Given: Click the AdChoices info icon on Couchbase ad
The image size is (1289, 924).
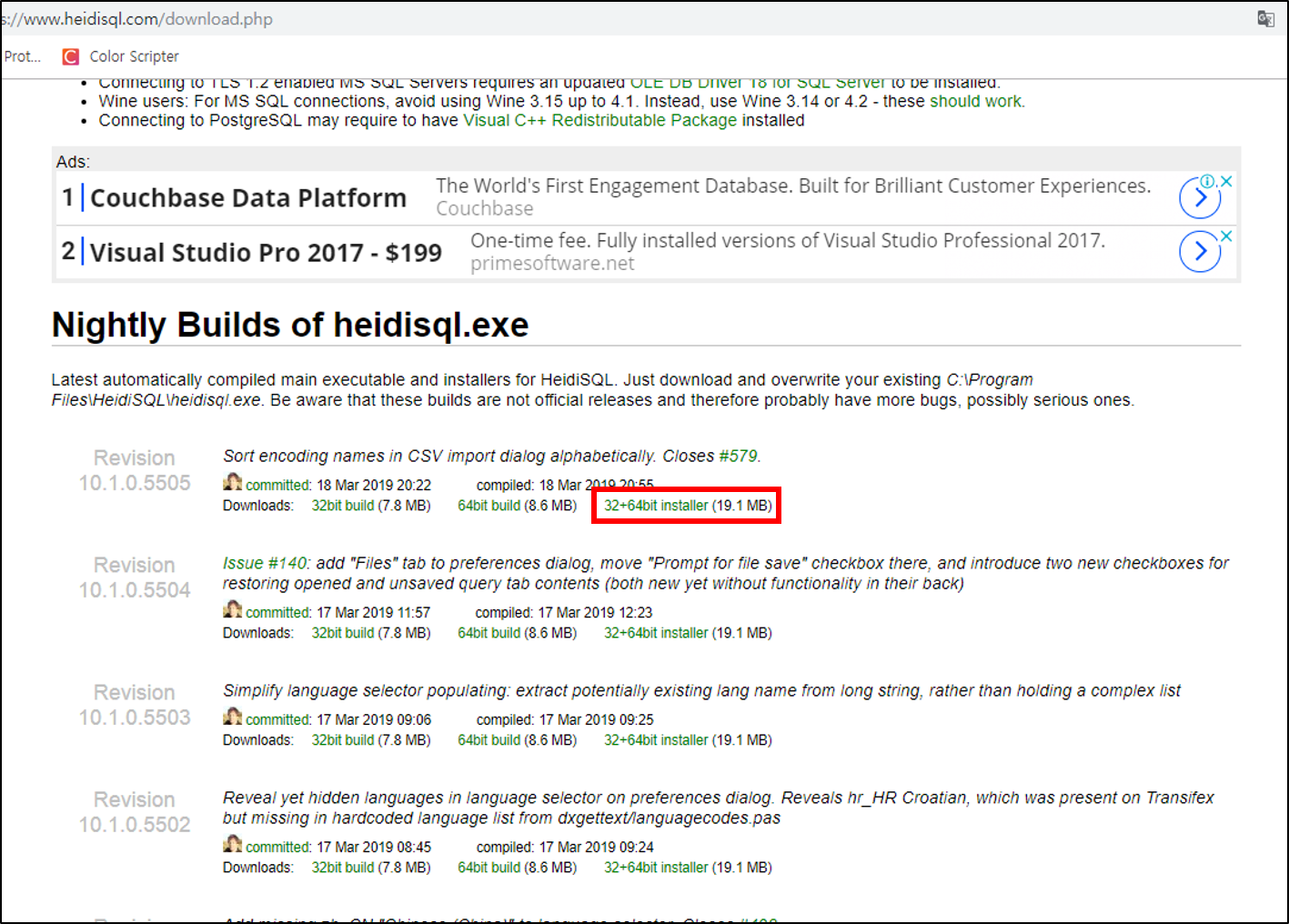Looking at the screenshot, I should coord(1207,181).
